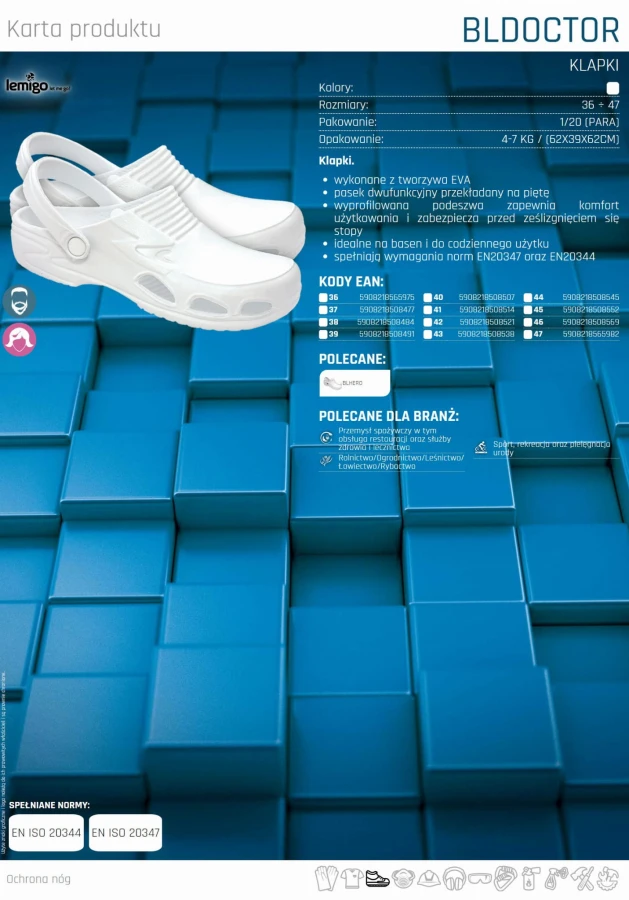The width and height of the screenshot is (629, 900).
Task: Click the Karta produktu header text
Action: click(84, 29)
